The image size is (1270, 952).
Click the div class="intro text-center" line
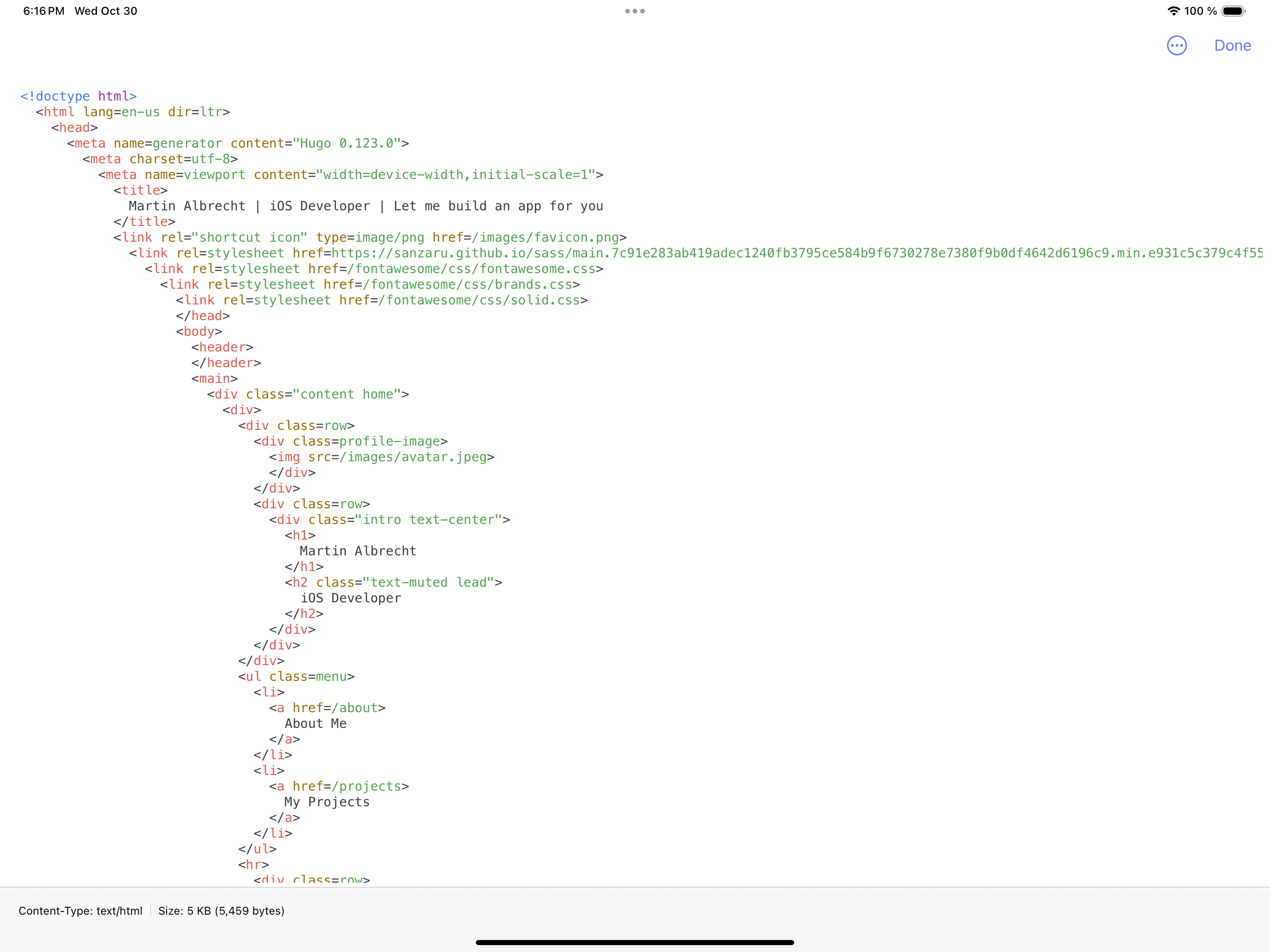389,519
